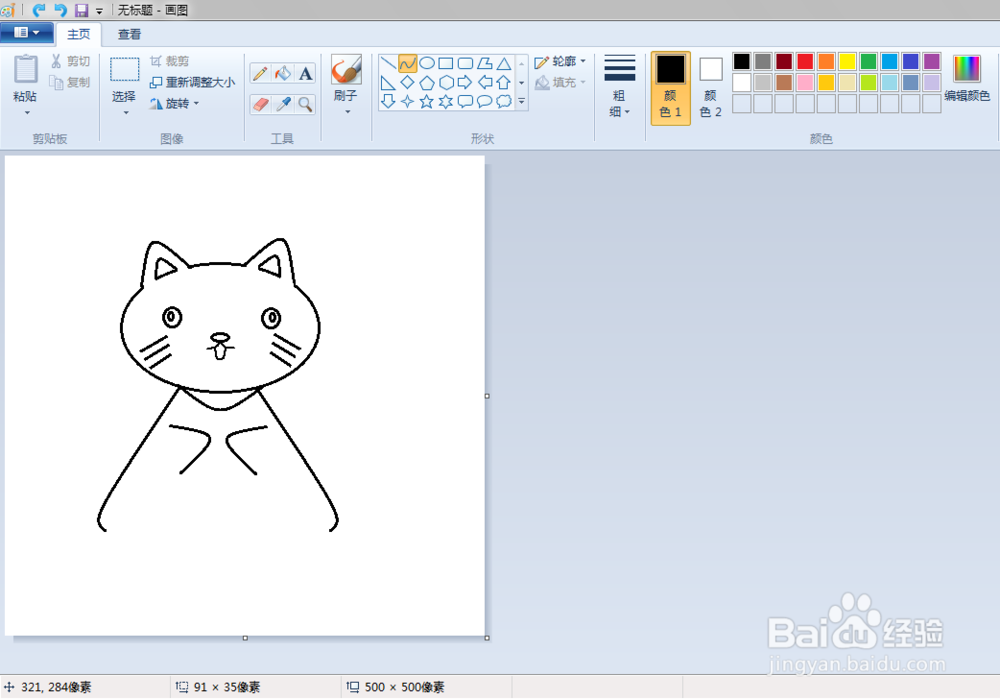Select the Magnifier tool
Screen dimensions: 1000x699
click(305, 104)
